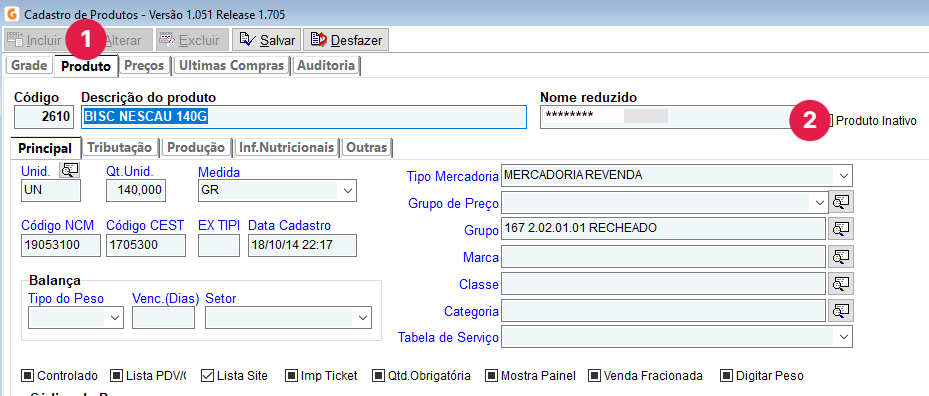Image resolution: width=929 pixels, height=396 pixels.
Task: Click the Código NCM field
Action: 60,245
